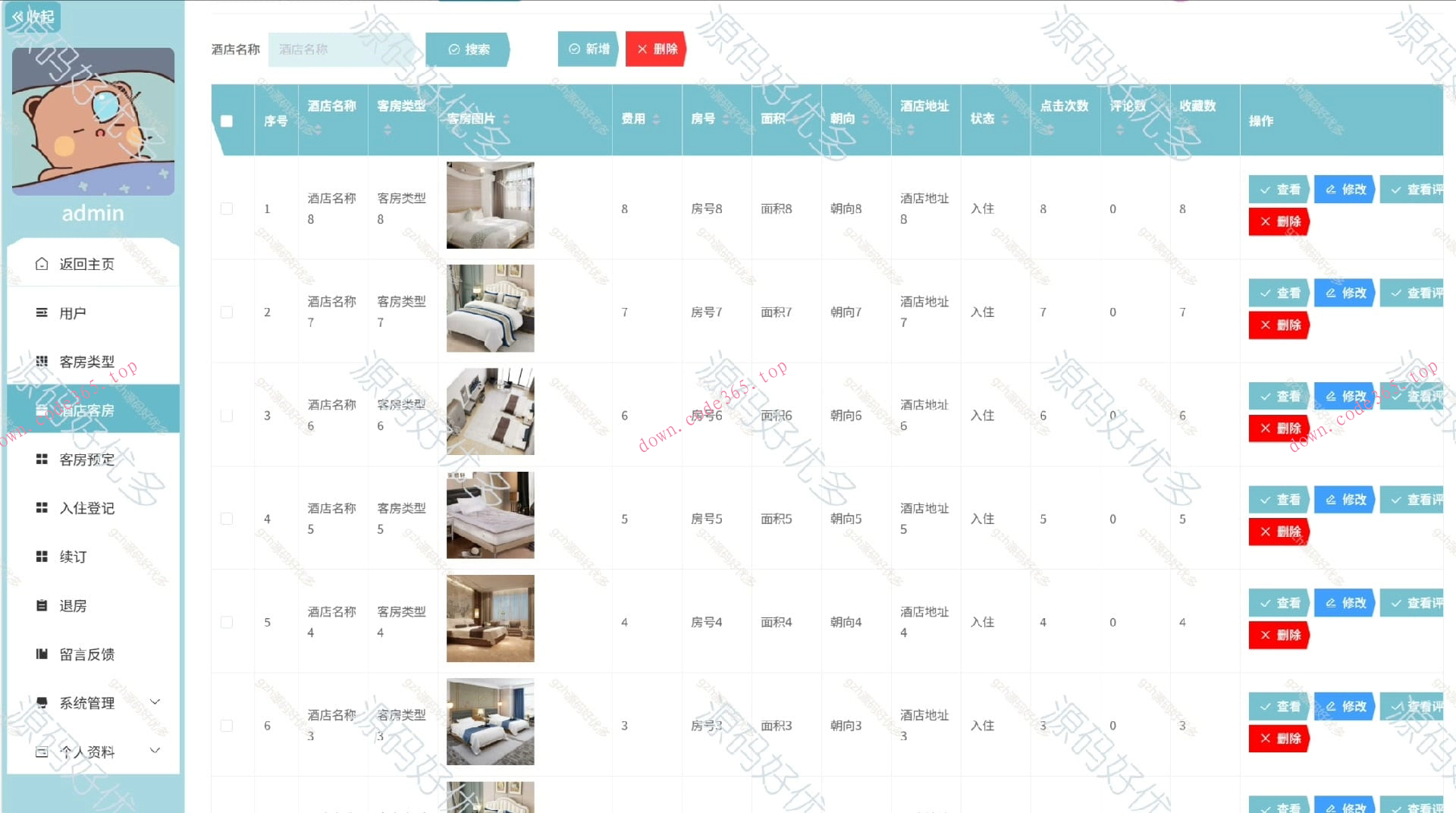
Task: Sort by the 酒店地址 column sort arrows
Action: pos(911,130)
